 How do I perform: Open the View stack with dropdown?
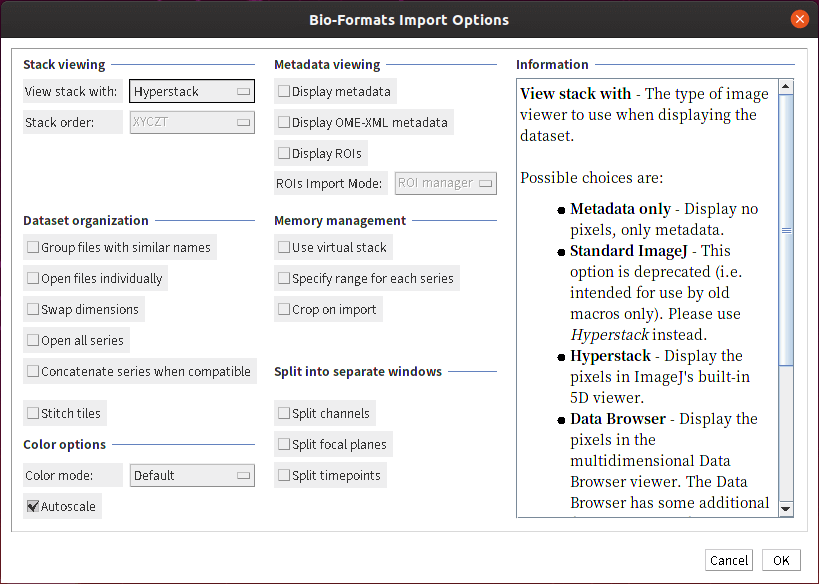pyautogui.click(x=191, y=90)
